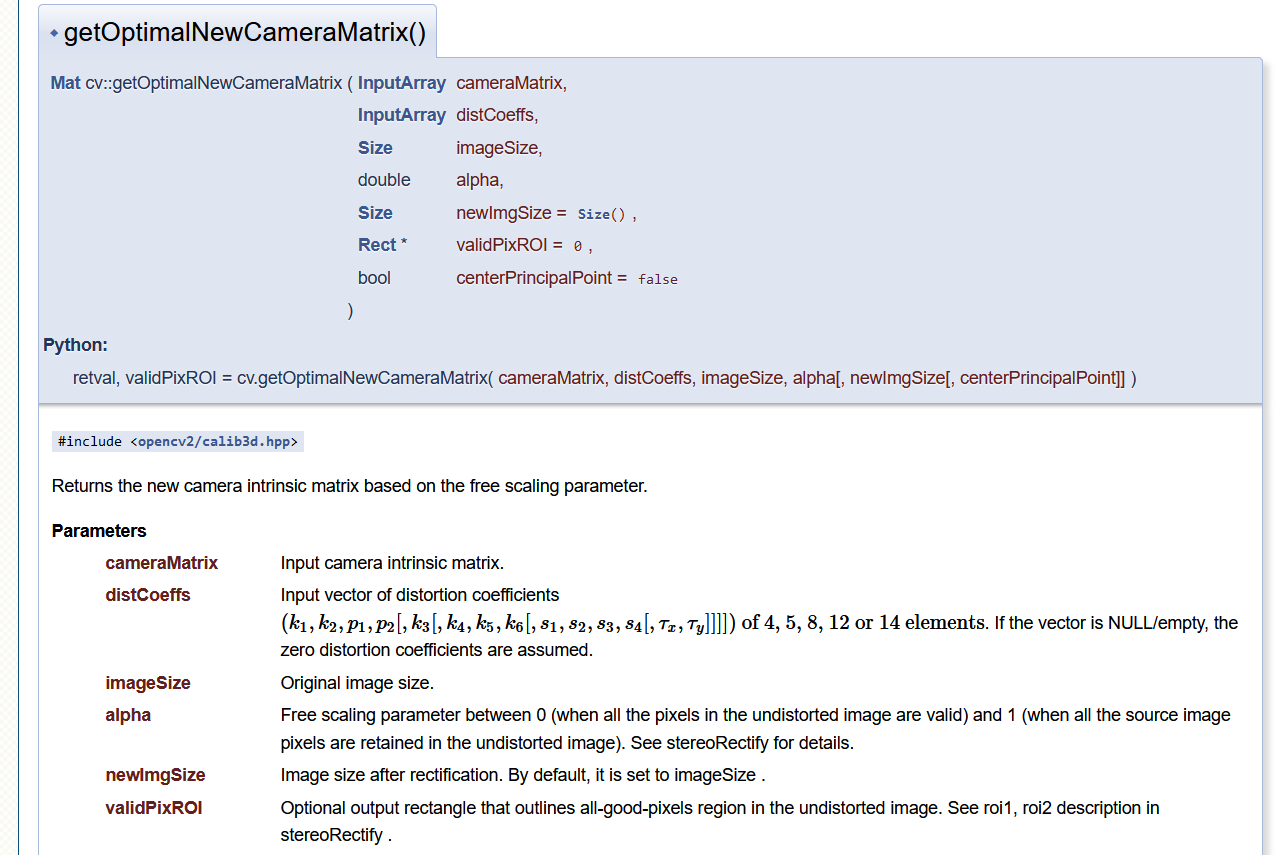Screen dimensions: 1279x855
Task: Click the Size link for newImgSize parameter
Action: 374,213
